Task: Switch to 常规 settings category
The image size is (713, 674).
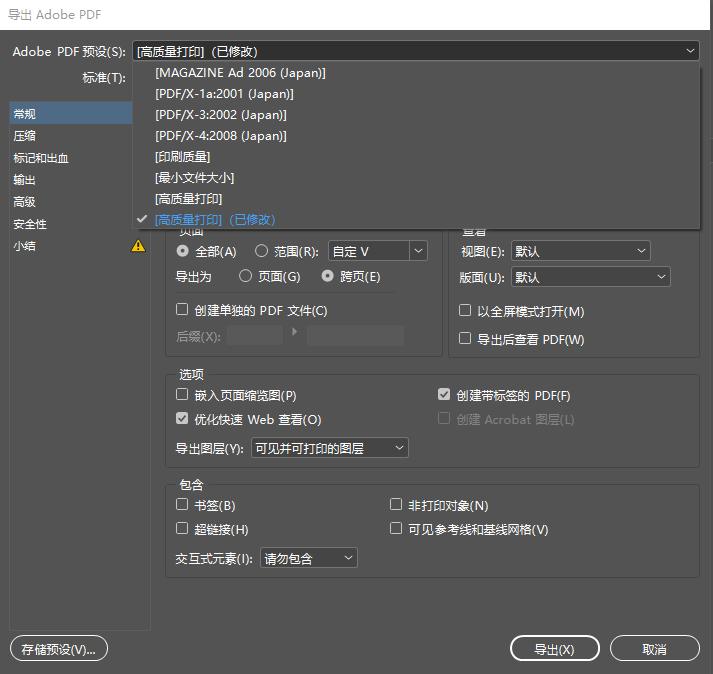Action: [x=71, y=113]
